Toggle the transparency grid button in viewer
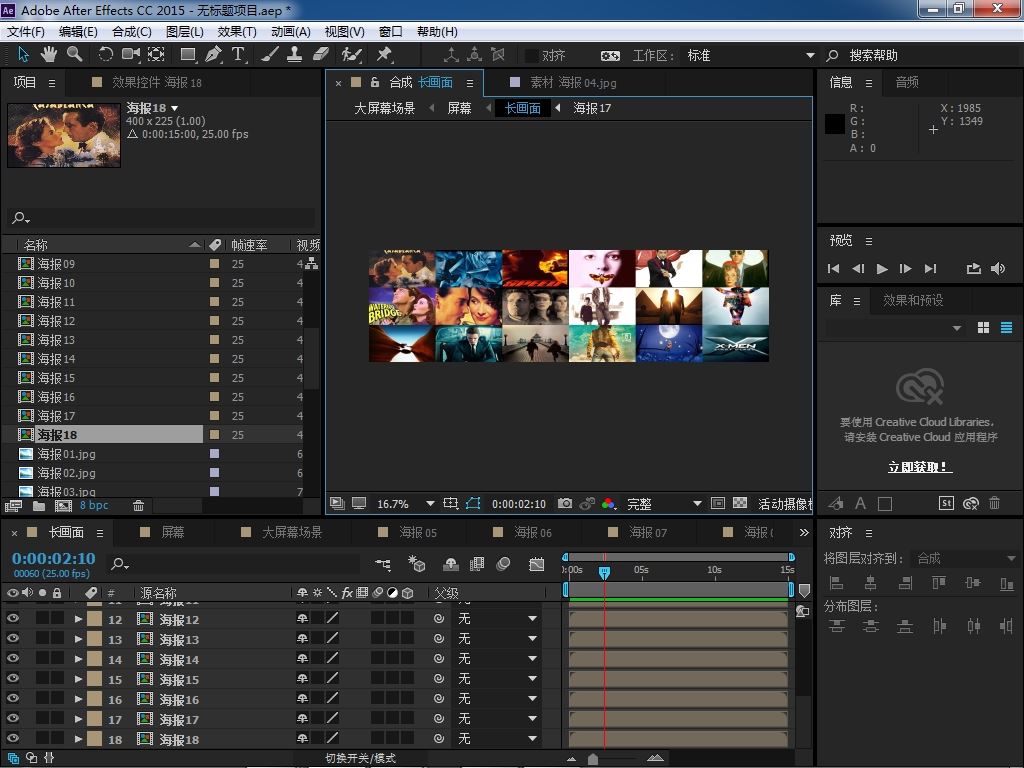 click(740, 504)
